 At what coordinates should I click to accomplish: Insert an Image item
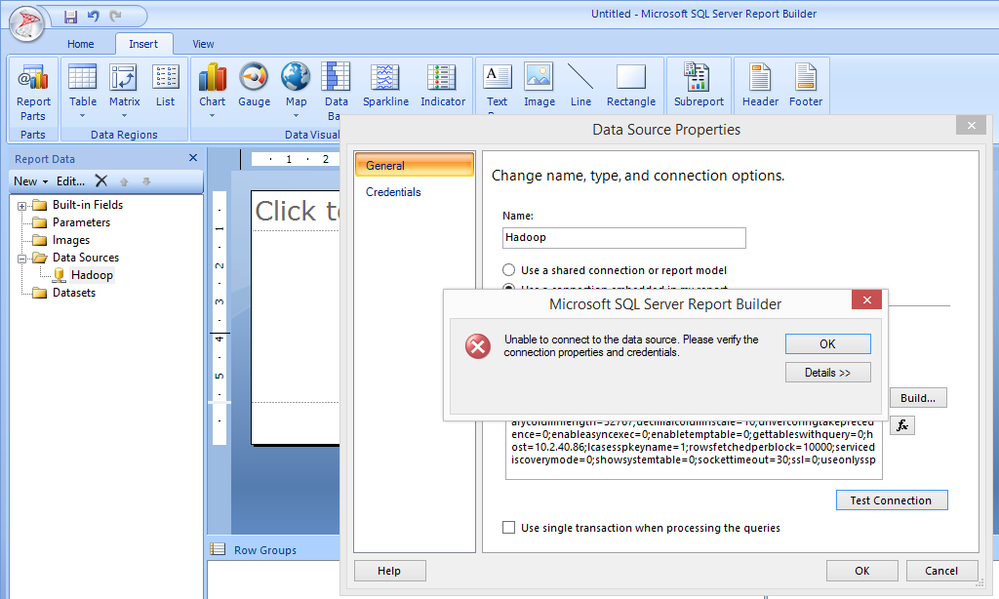tap(539, 85)
